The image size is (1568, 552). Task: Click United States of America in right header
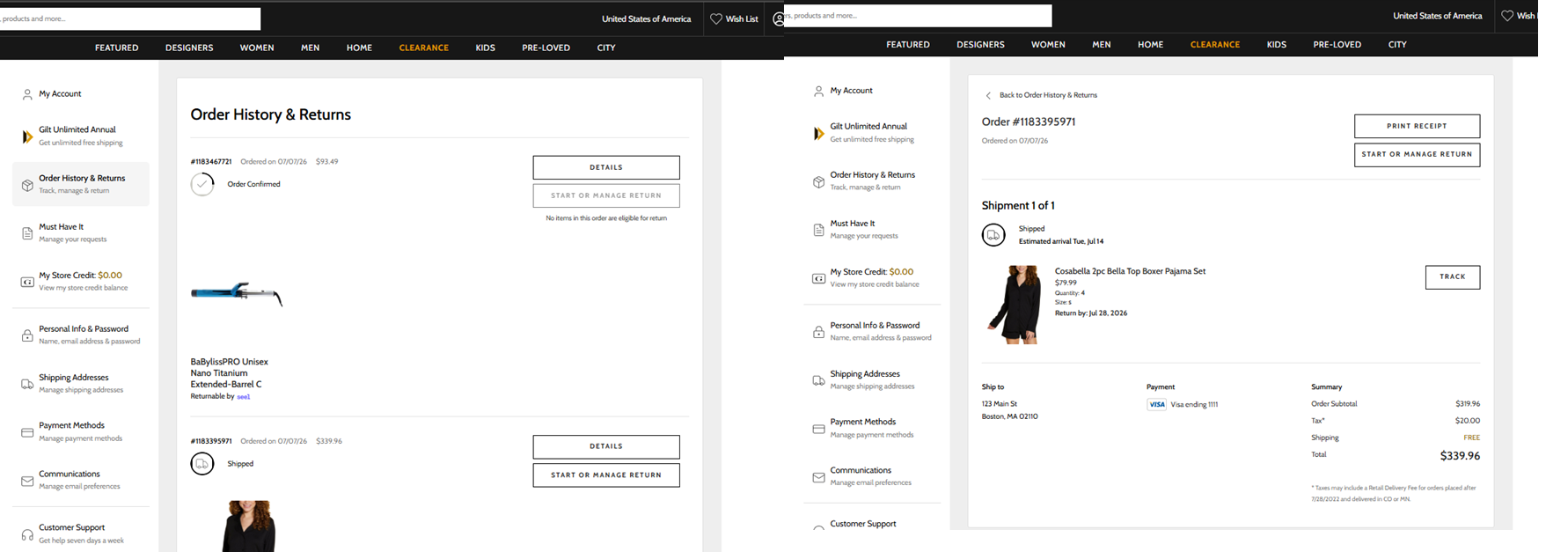[x=1438, y=15]
